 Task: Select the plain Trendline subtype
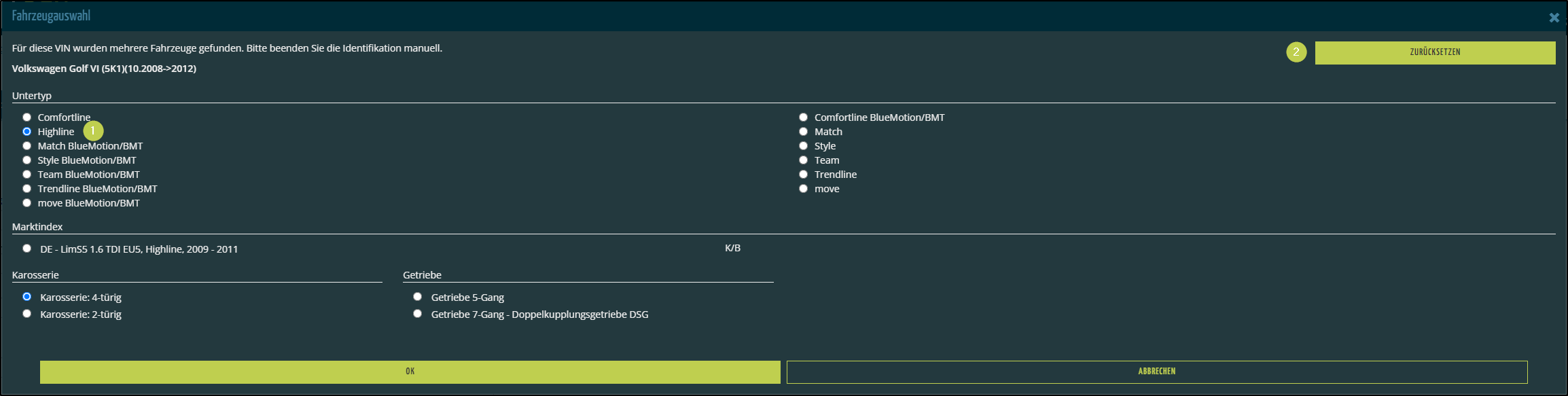click(x=803, y=175)
